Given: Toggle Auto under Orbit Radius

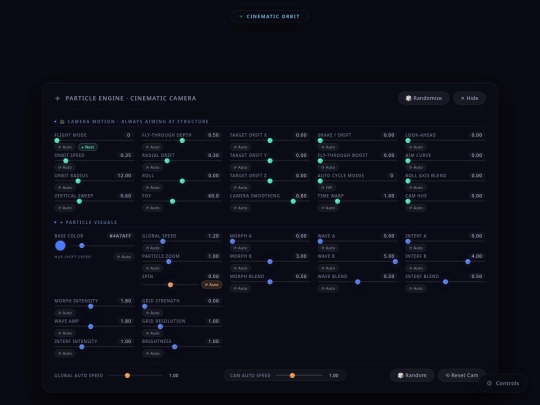Looking at the screenshot, I should [65, 188].
